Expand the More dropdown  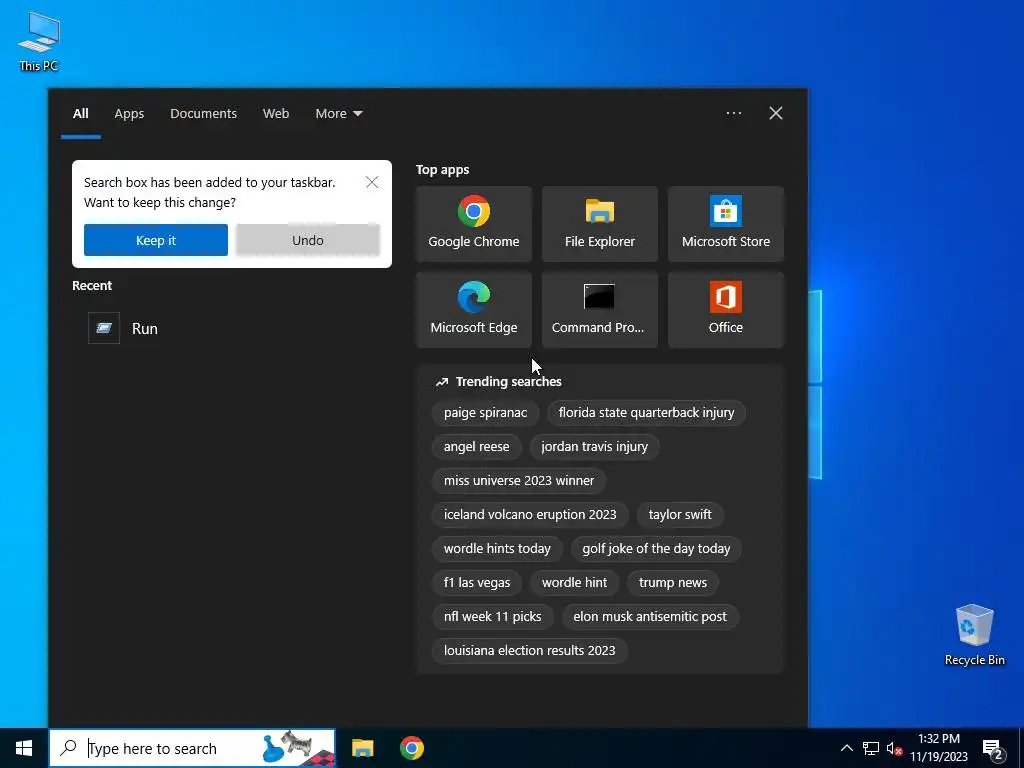click(338, 114)
